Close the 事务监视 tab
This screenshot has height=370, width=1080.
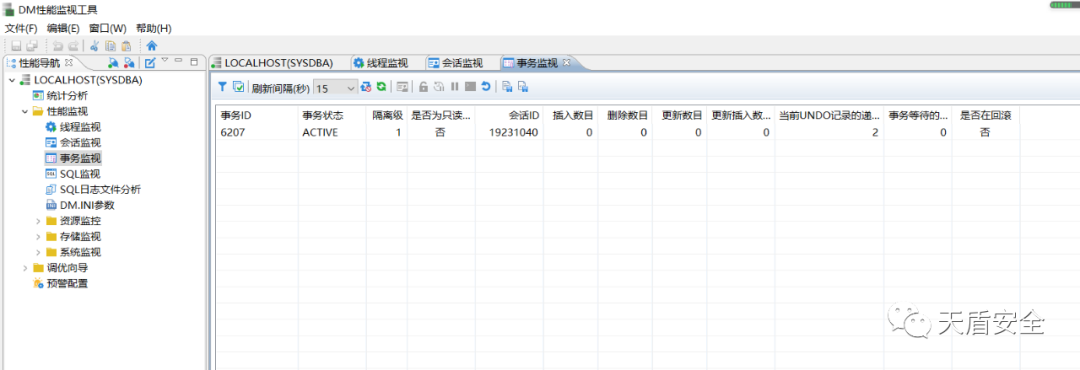(567, 63)
